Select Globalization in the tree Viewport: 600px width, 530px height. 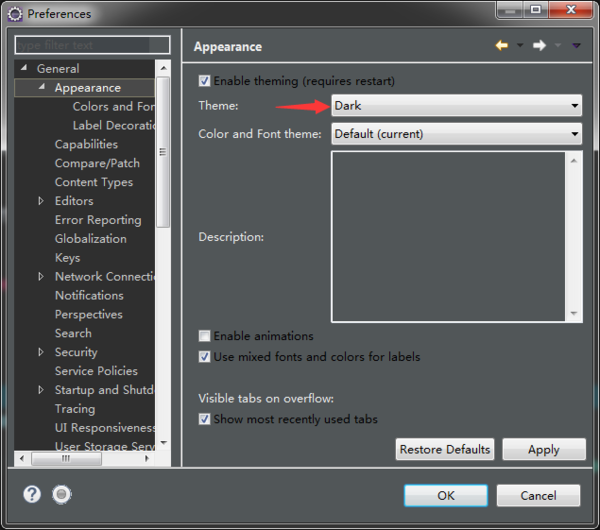(x=90, y=239)
